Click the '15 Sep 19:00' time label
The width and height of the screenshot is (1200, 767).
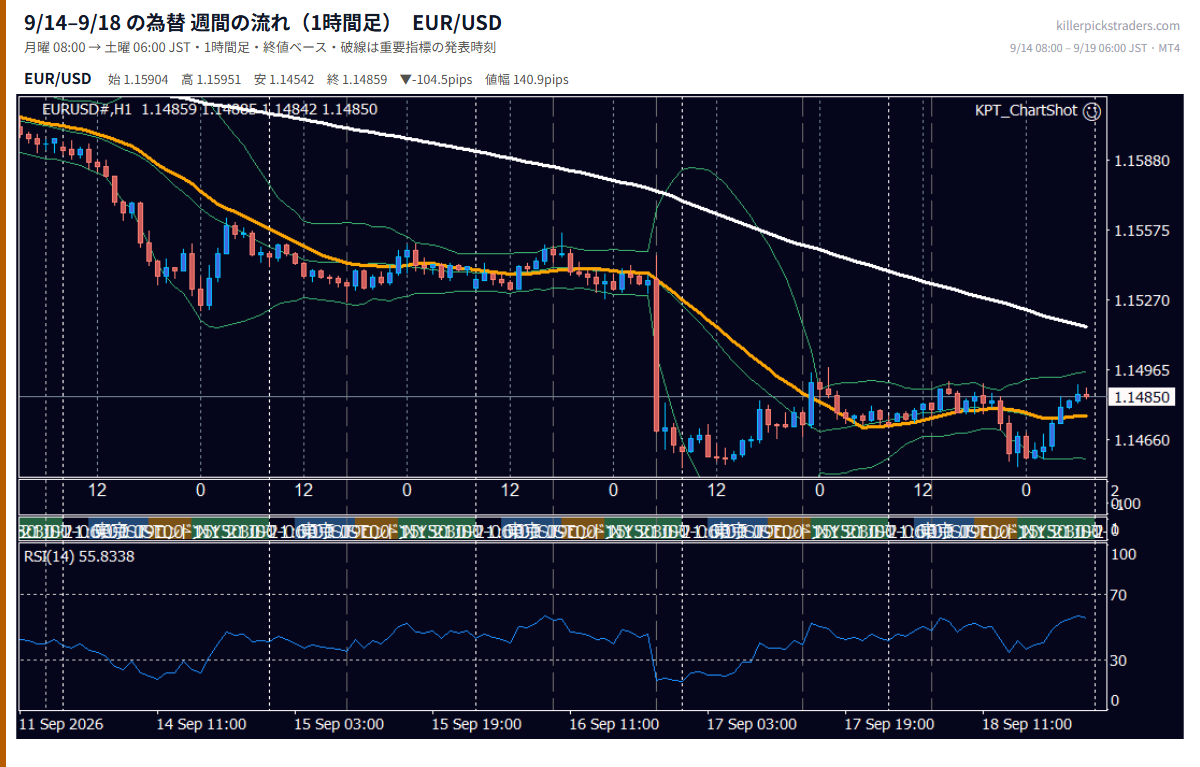click(476, 724)
